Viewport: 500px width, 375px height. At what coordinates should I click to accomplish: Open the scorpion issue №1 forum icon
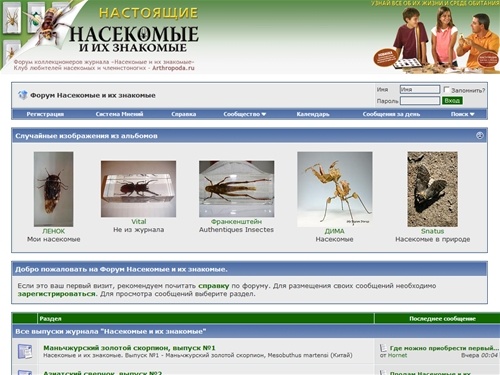[x=25, y=352]
